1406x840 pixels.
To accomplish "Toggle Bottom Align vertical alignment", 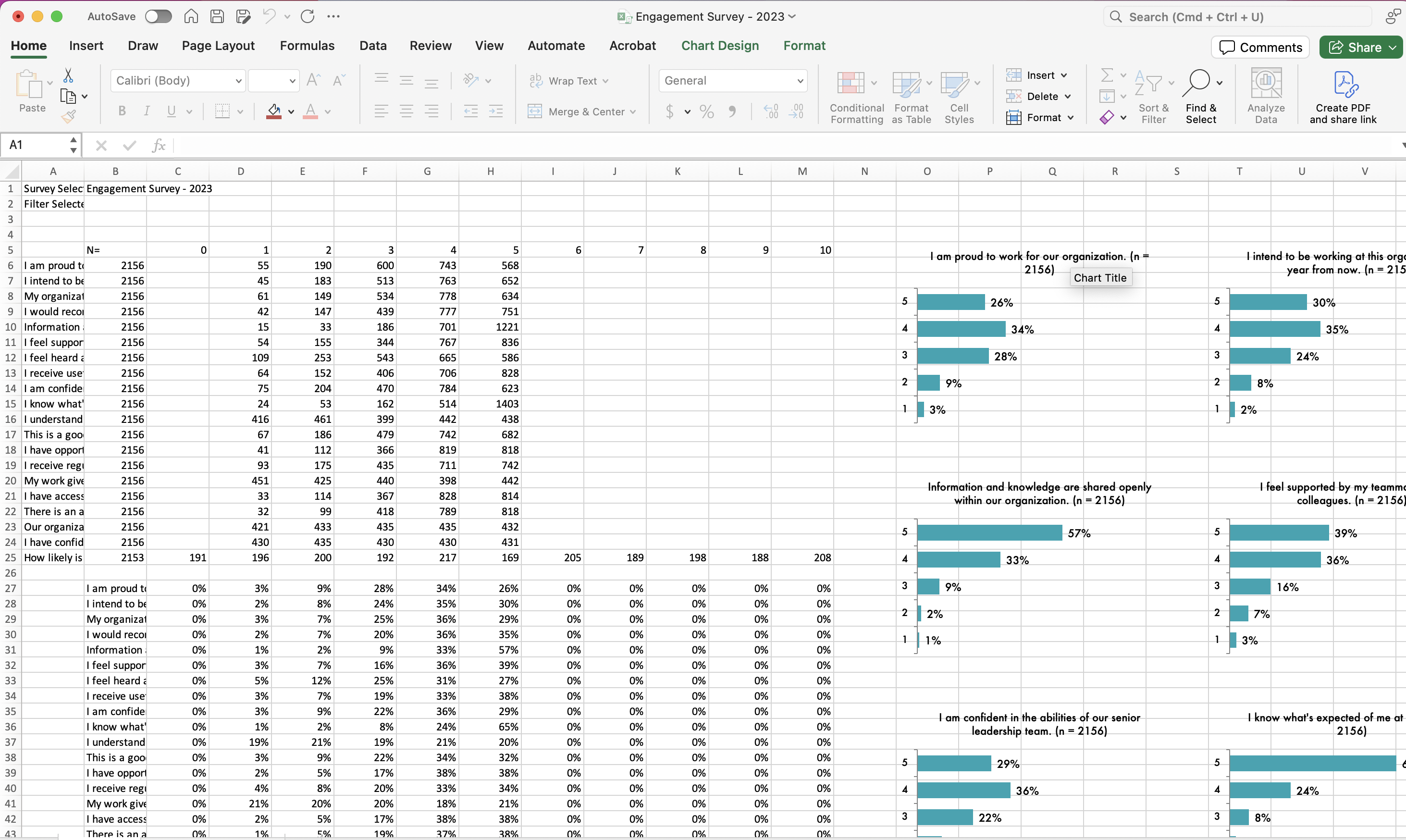I will [432, 83].
